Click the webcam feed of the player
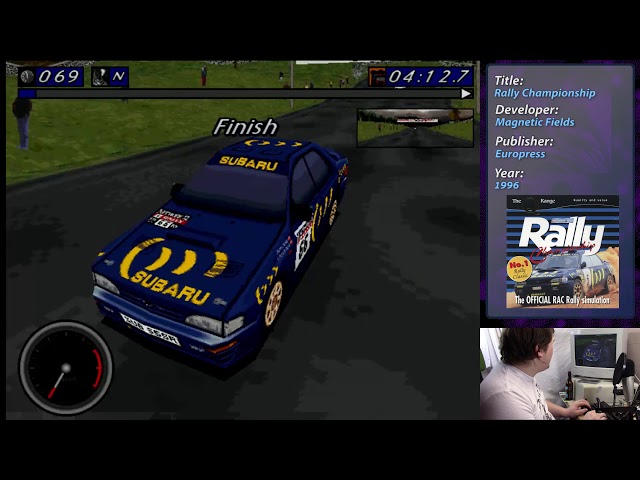The height and width of the screenshot is (480, 640). click(560, 373)
